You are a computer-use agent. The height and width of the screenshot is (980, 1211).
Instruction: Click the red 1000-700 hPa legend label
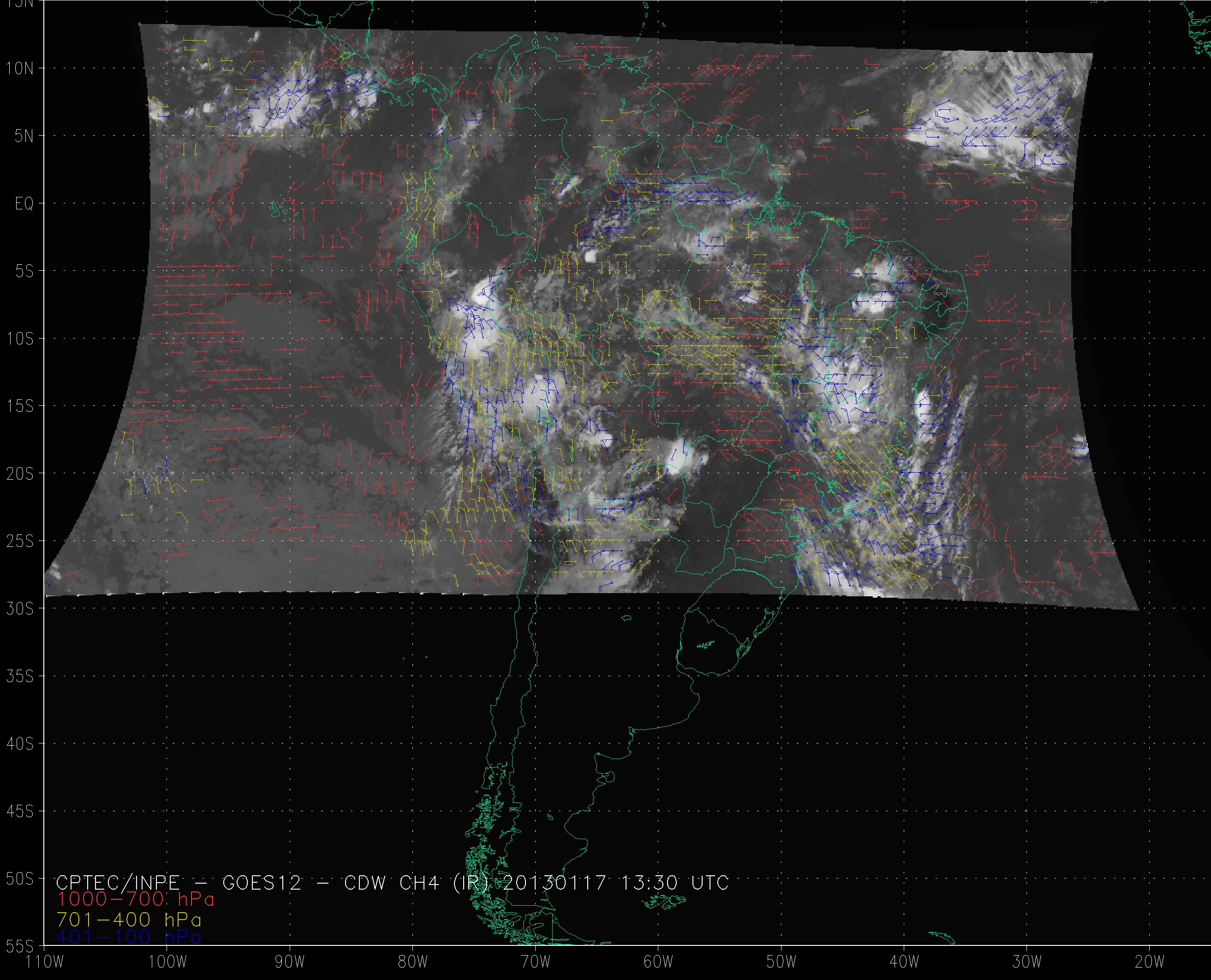pos(136,899)
